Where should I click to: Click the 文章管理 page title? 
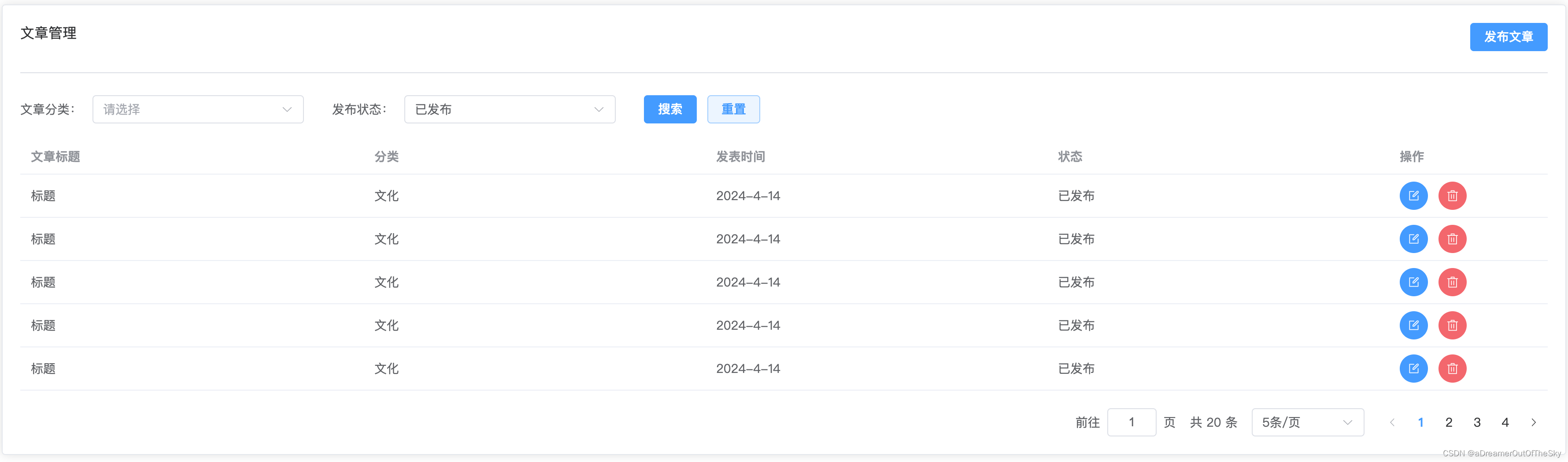click(48, 33)
